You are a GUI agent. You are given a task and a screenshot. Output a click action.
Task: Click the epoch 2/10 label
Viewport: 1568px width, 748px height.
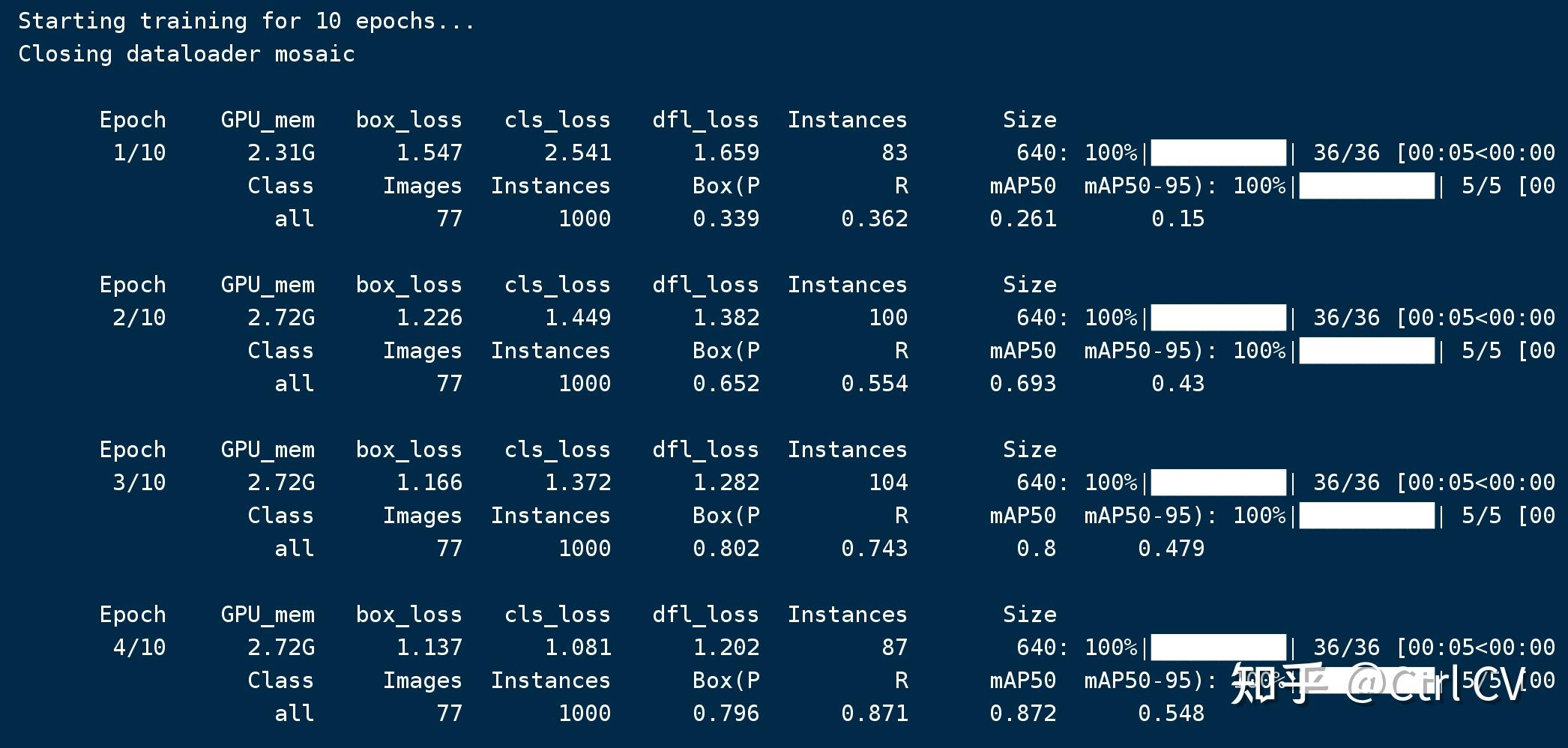coord(139,318)
